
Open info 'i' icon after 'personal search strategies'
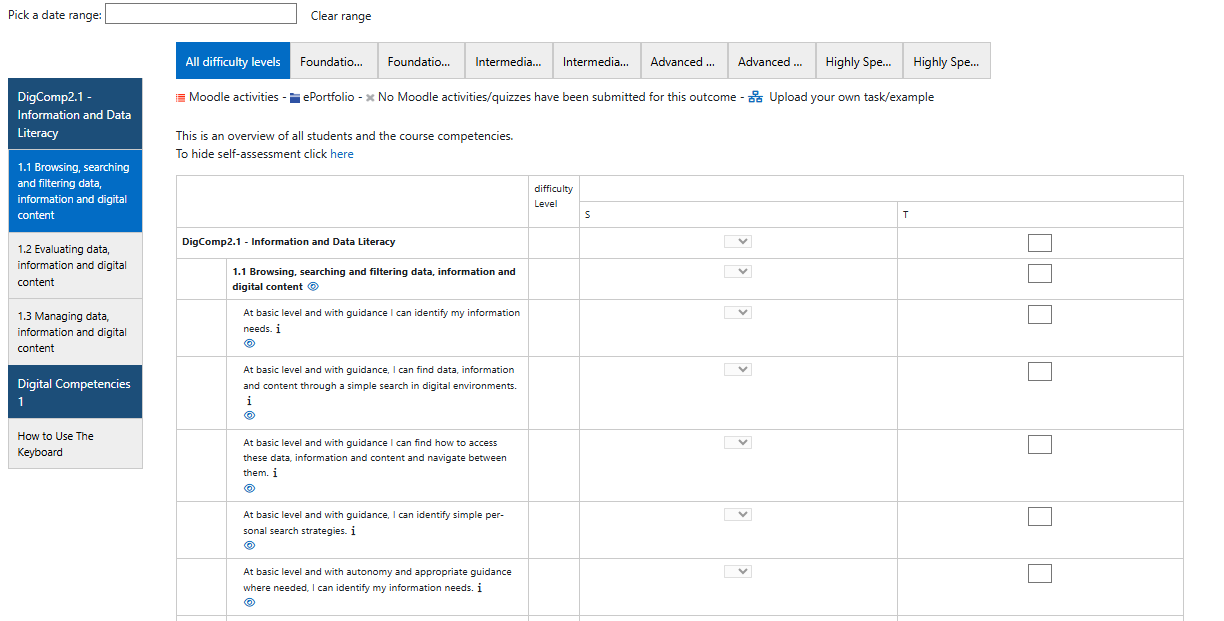353,531
